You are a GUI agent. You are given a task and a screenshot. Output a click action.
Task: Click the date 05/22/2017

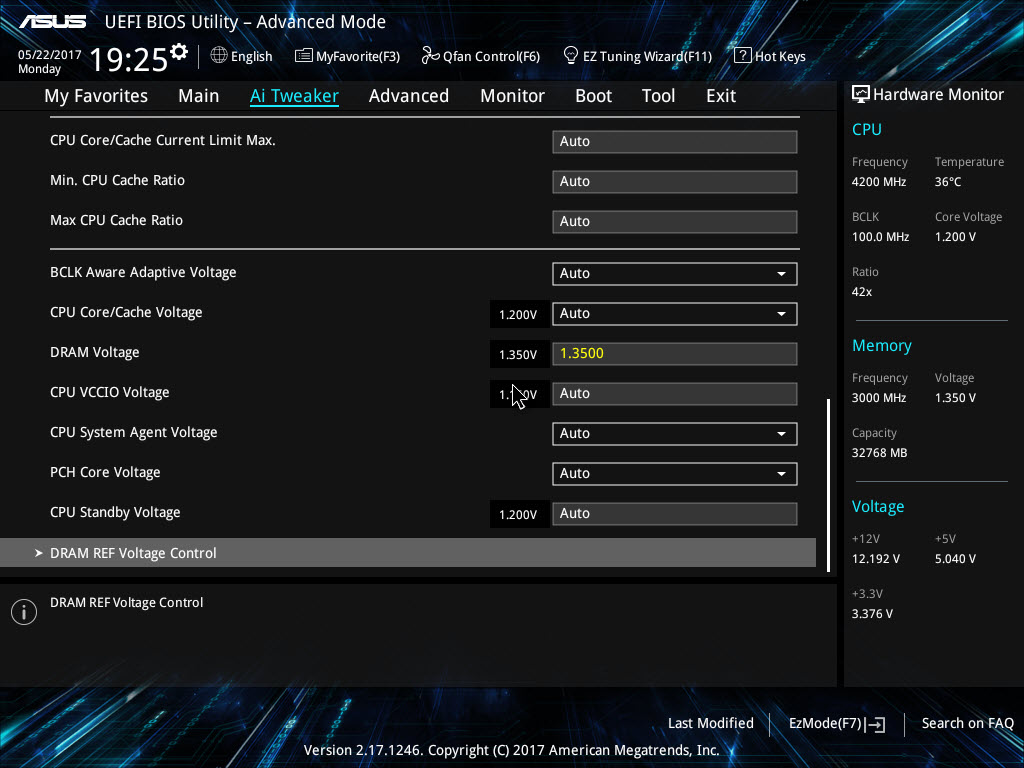[x=50, y=55]
